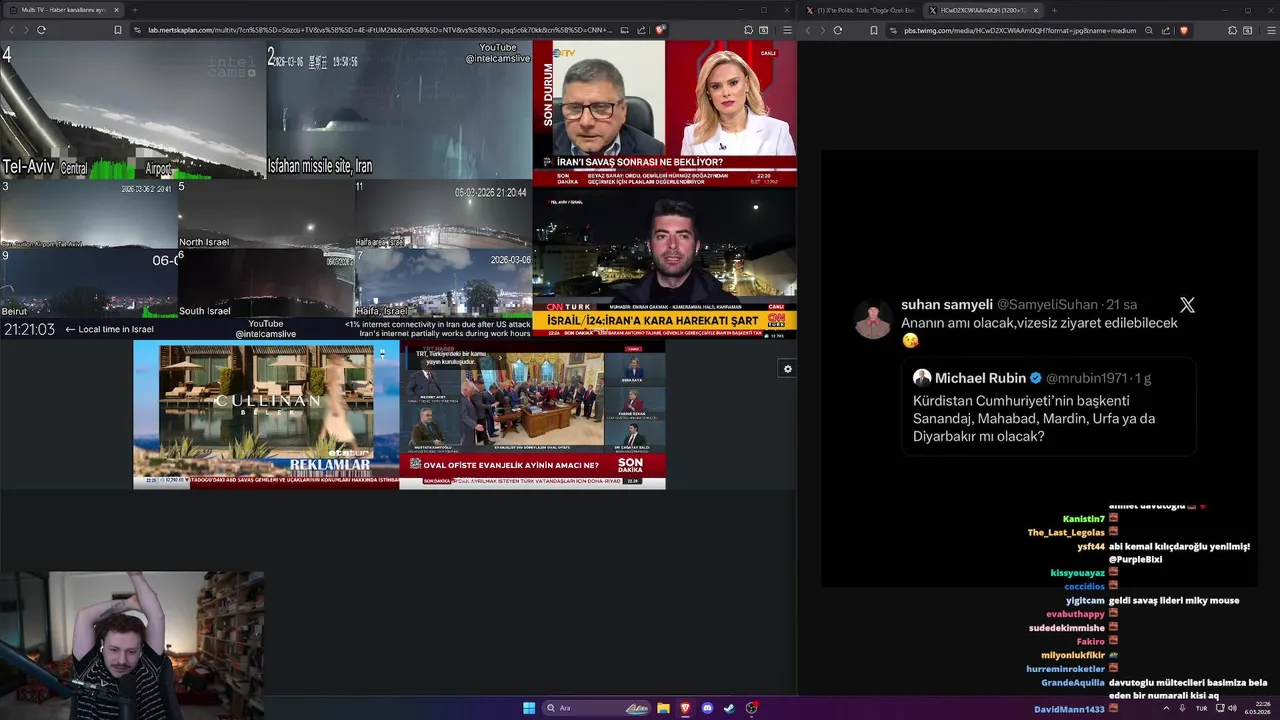Open a new tab in right browser
Screen dimensions: 1280x720
(1054, 10)
